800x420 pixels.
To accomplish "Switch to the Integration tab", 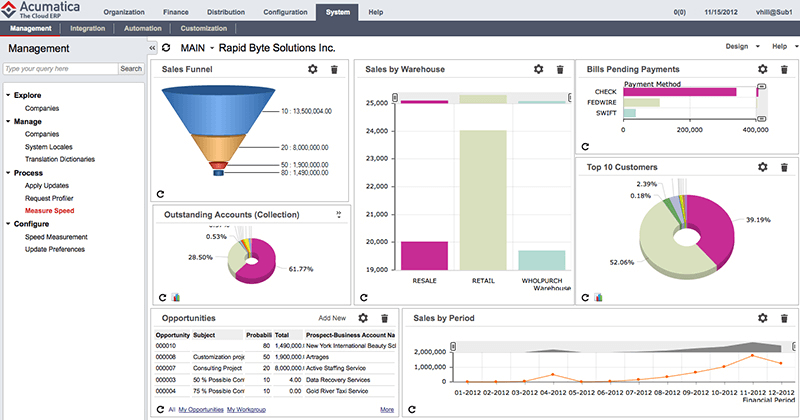I will coord(88,29).
